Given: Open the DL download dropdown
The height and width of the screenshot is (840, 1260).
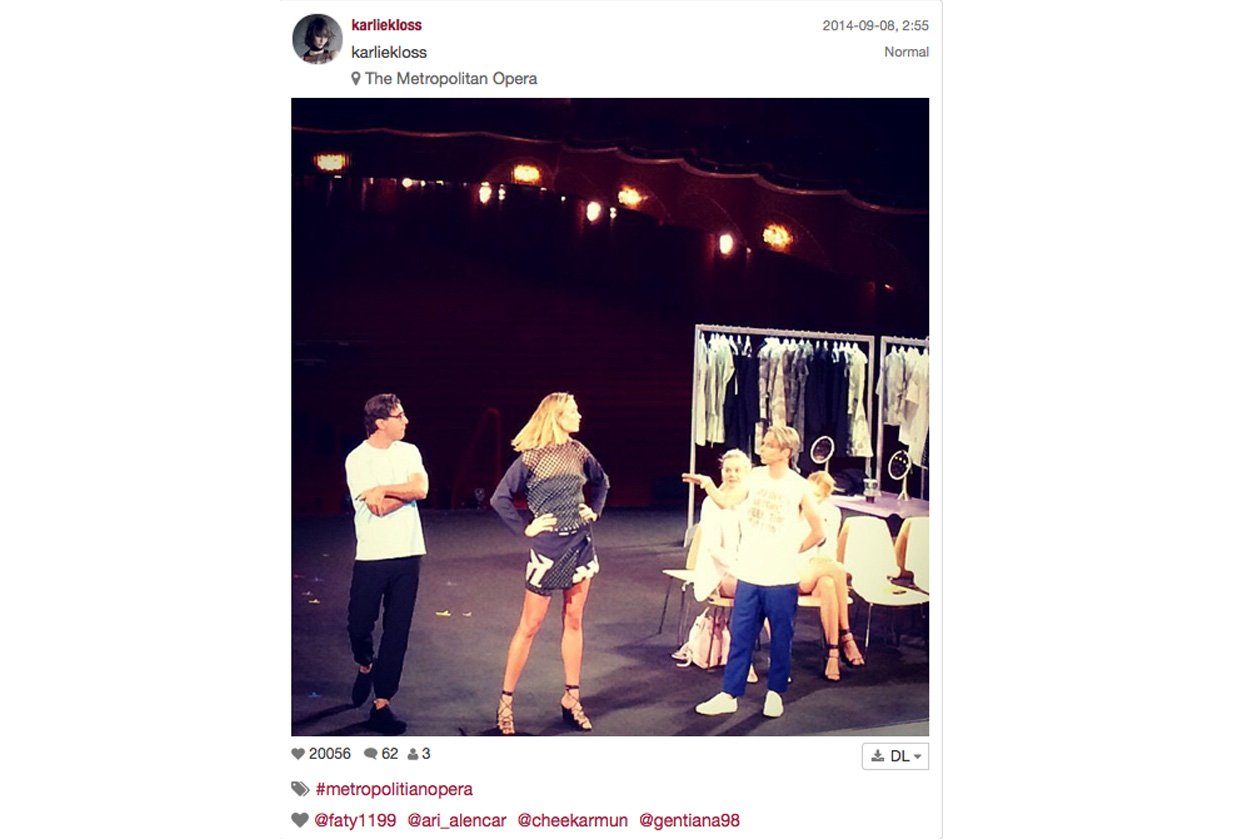Looking at the screenshot, I should tap(895, 756).
